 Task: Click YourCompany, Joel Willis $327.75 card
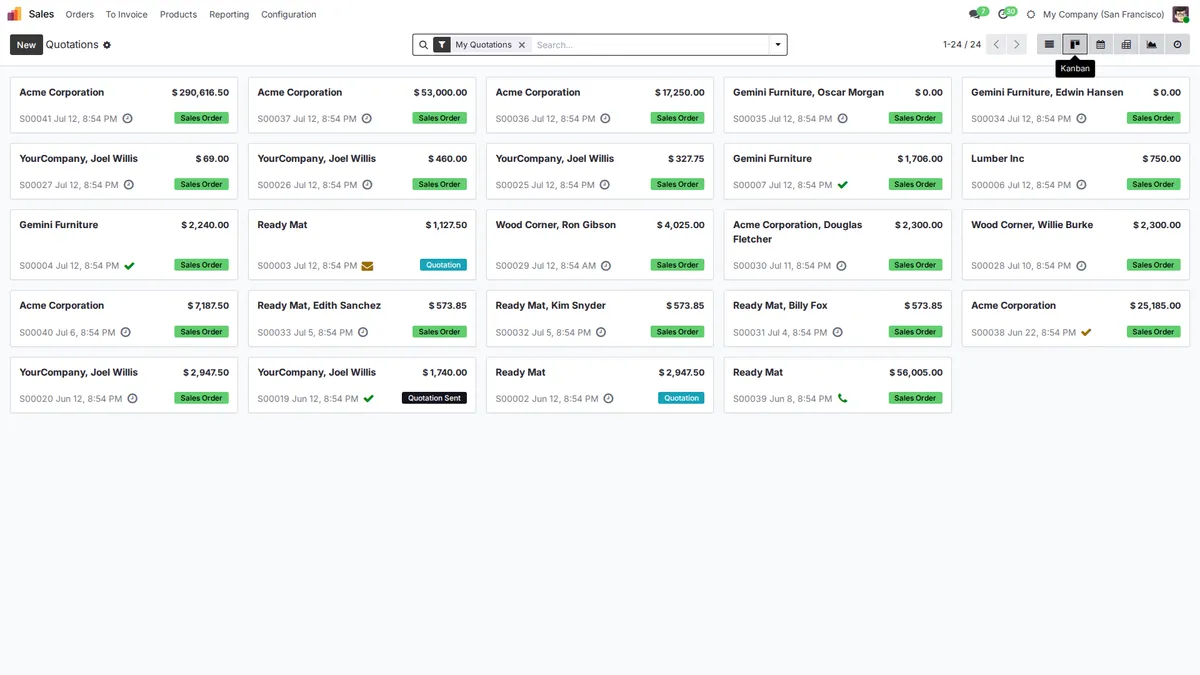[x=600, y=171]
